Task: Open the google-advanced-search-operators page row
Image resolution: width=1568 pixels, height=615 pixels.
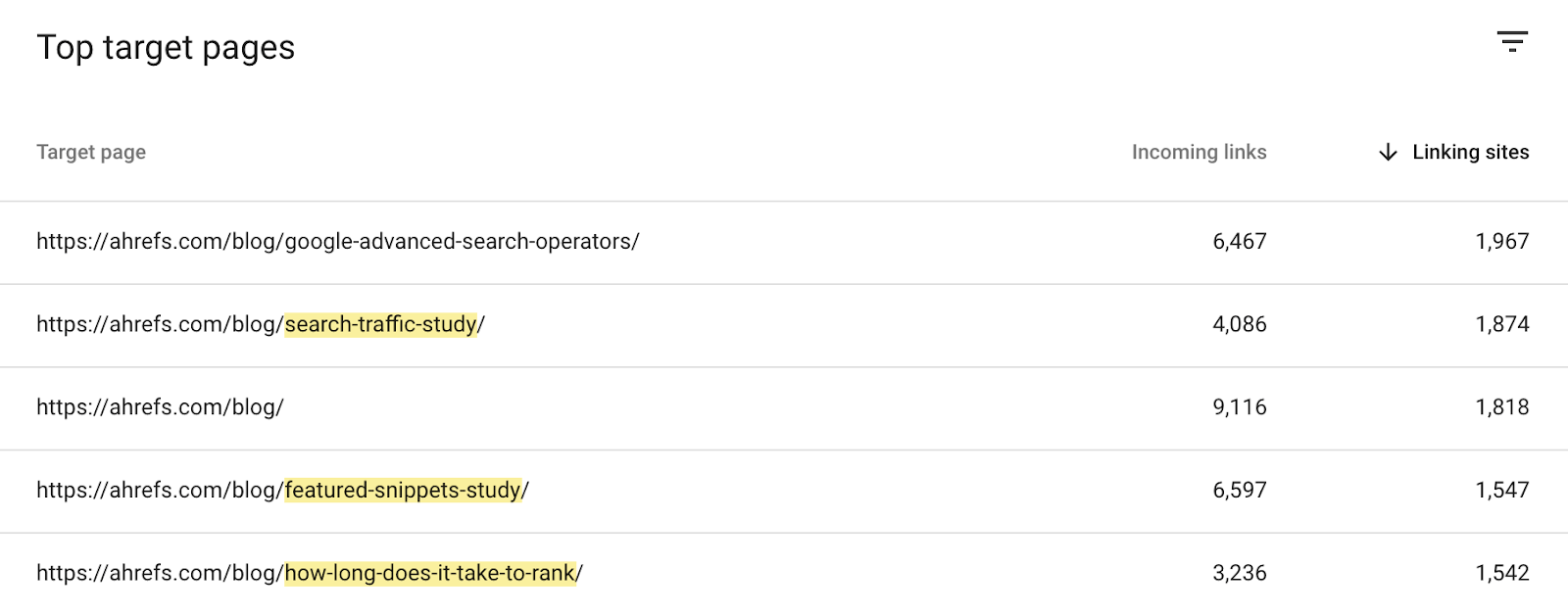Action: (x=338, y=242)
